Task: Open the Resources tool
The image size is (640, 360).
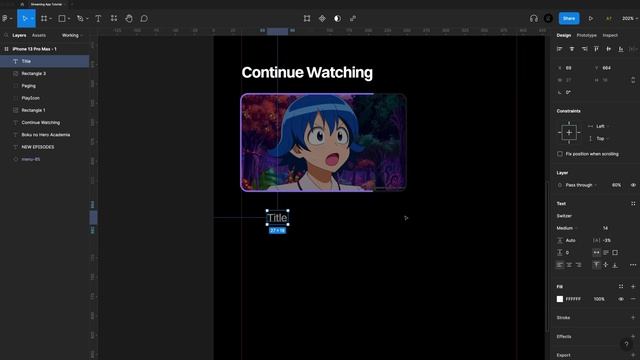Action: (x=114, y=18)
